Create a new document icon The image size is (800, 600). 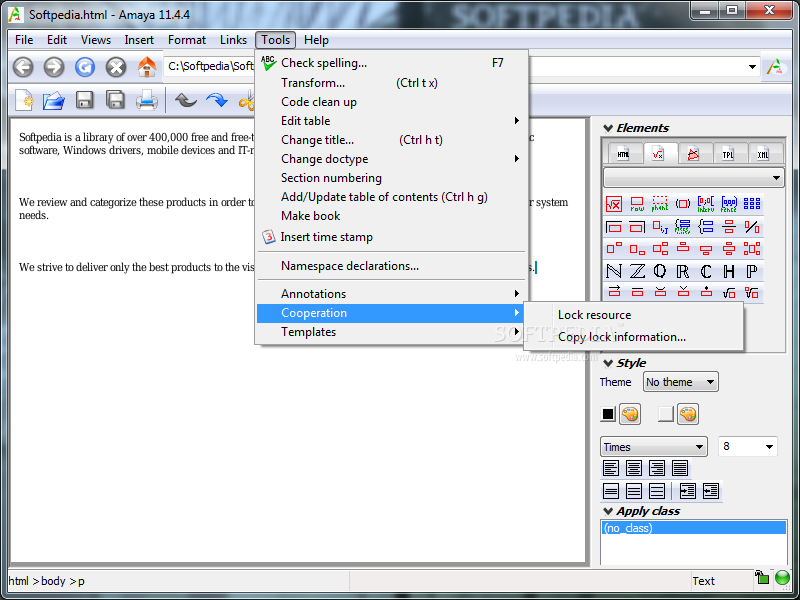point(24,100)
